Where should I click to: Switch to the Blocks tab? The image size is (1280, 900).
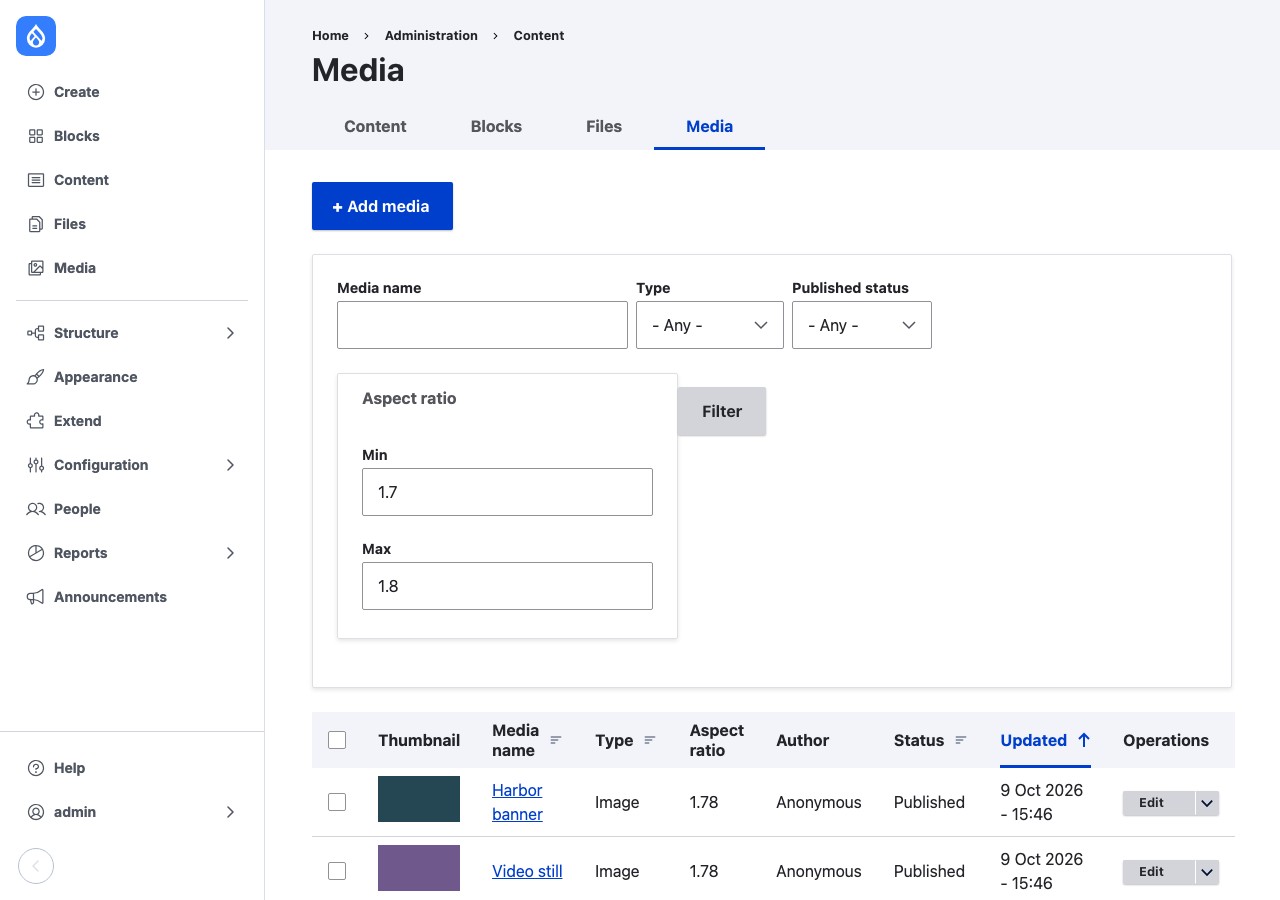tap(496, 126)
